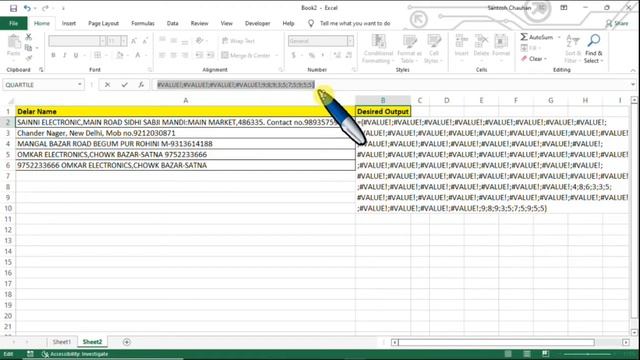Switch to the Developer ribbon tab
This screenshot has width=640, height=360.
(257, 23)
